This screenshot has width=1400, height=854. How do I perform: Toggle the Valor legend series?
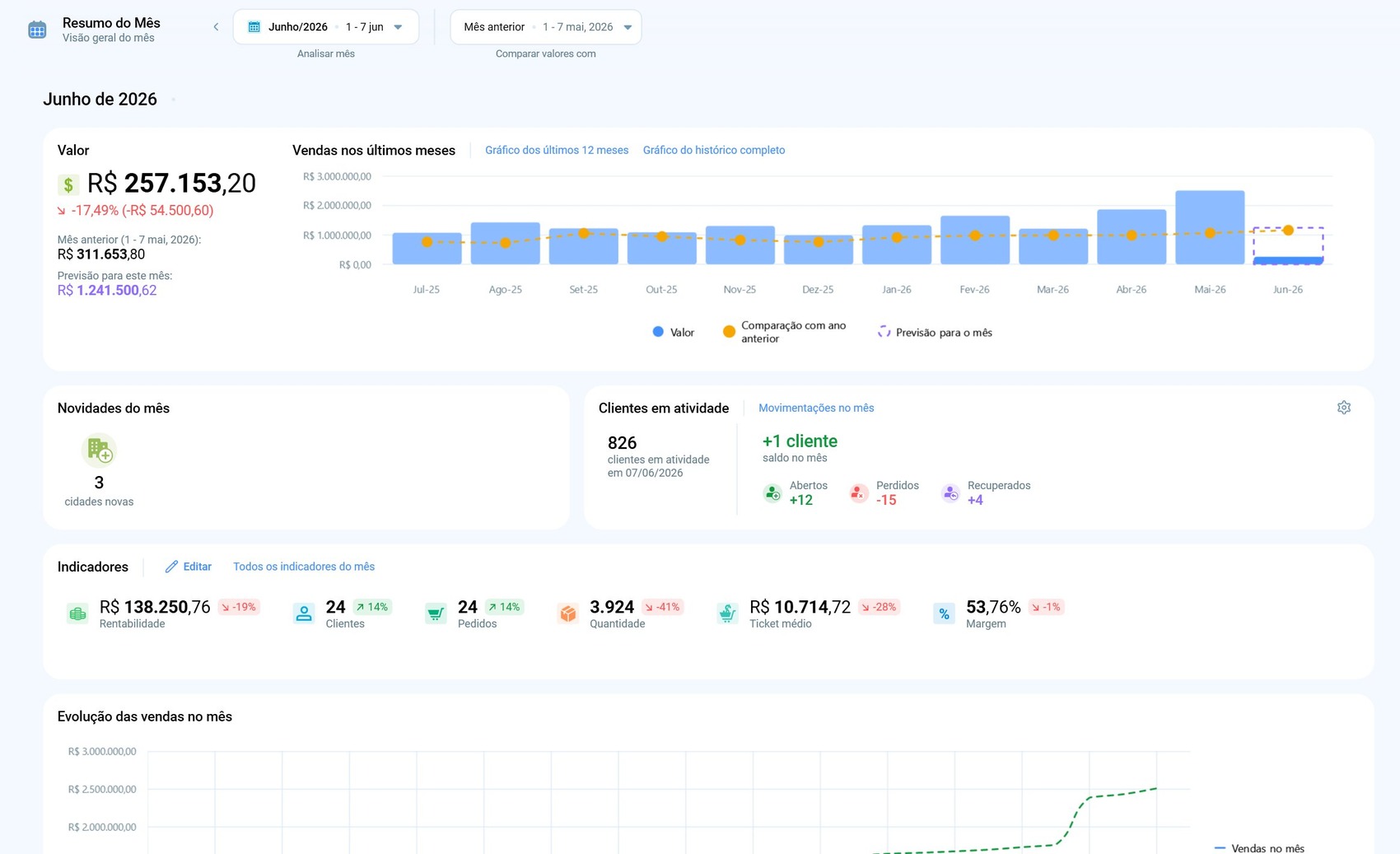point(673,332)
